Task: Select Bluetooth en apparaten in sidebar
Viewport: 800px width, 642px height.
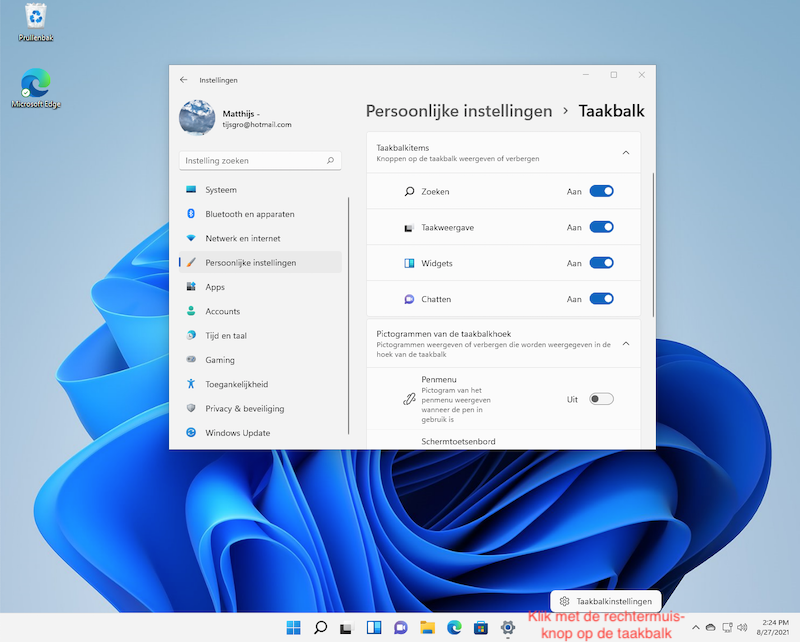Action: point(249,214)
